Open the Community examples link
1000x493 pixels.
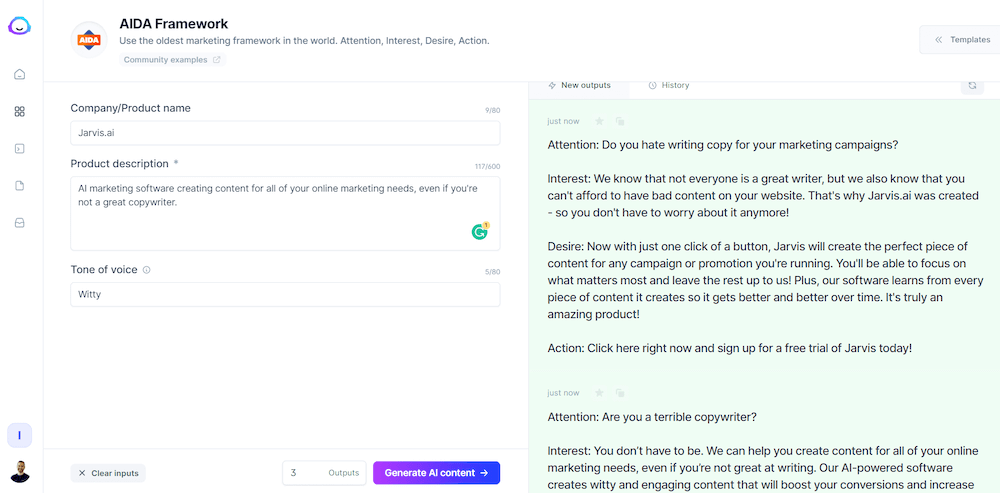[172, 60]
